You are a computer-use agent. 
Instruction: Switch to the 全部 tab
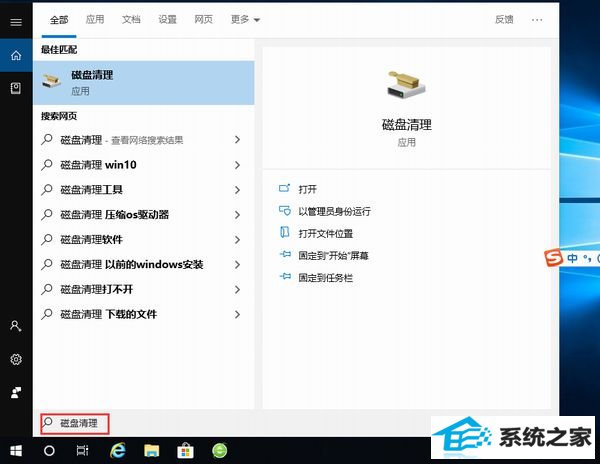pyautogui.click(x=59, y=20)
